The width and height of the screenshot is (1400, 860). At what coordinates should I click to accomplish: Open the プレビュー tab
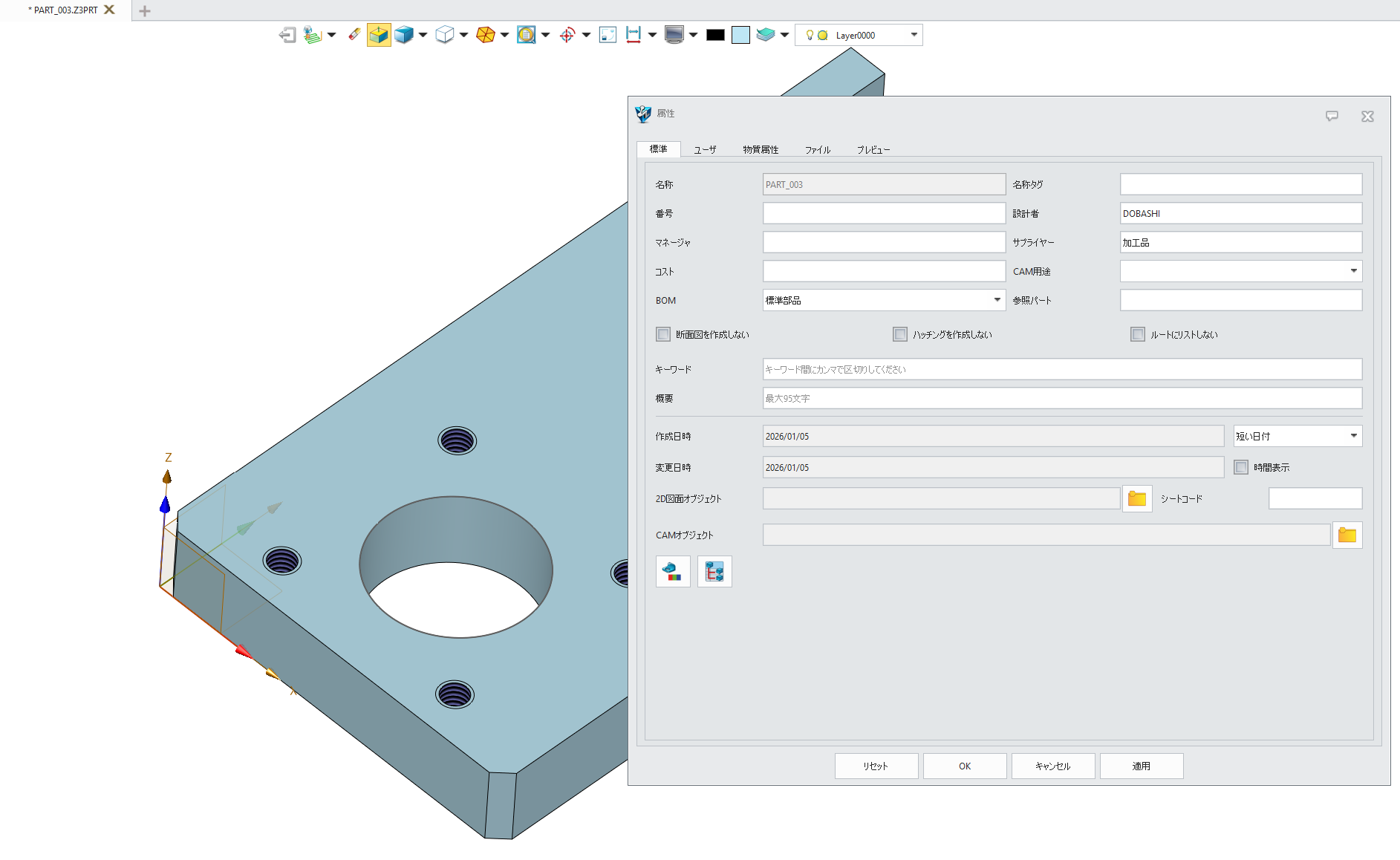click(x=873, y=149)
